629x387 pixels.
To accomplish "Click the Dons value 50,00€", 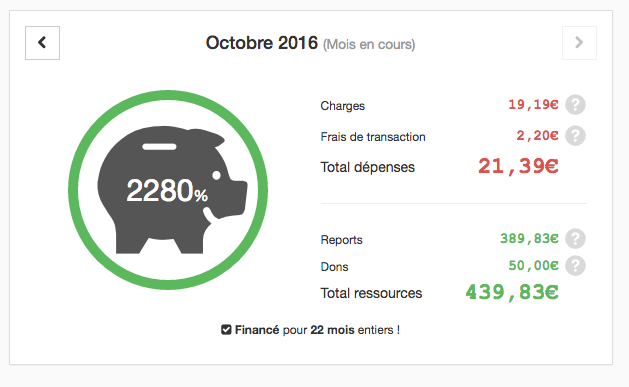I will click(x=533, y=266).
